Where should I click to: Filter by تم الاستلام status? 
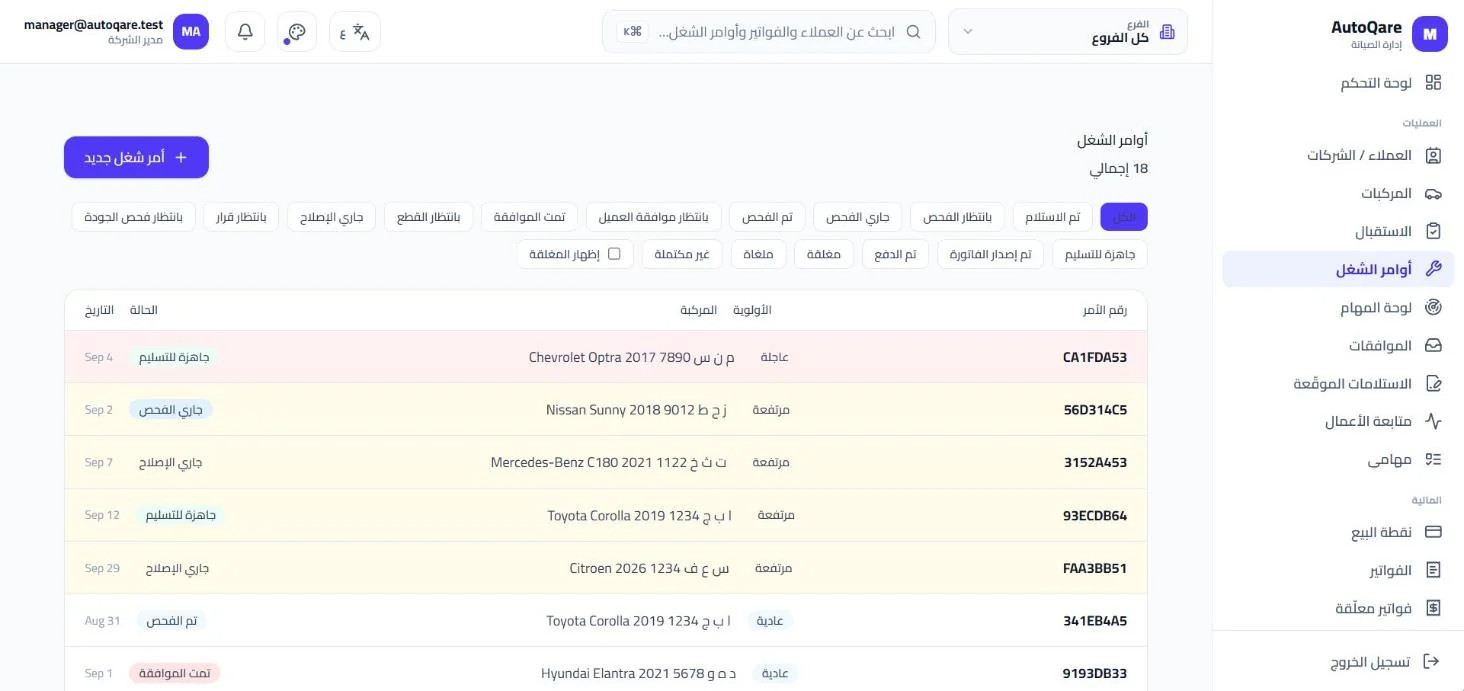1053,217
